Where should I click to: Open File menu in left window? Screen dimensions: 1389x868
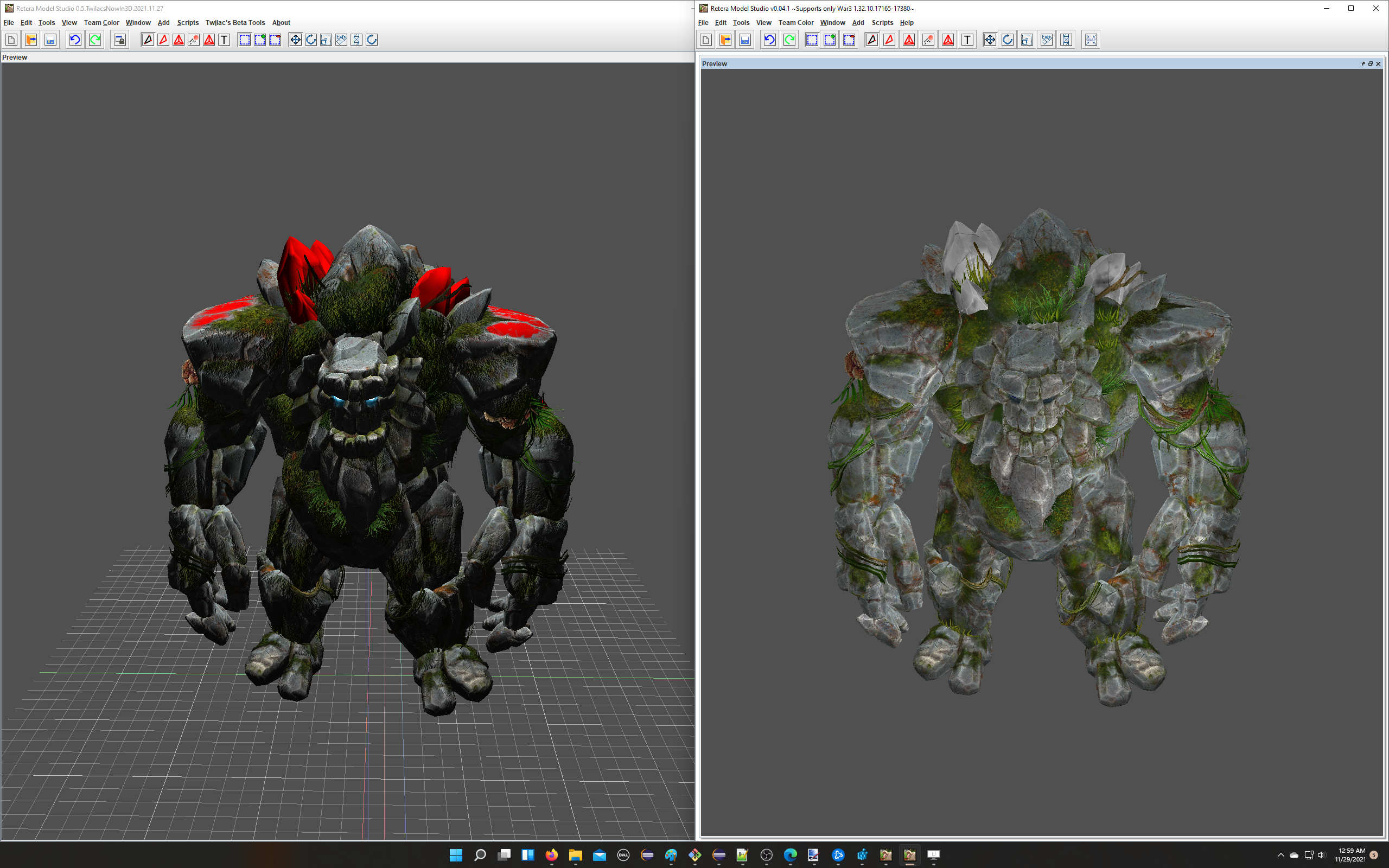[9, 23]
